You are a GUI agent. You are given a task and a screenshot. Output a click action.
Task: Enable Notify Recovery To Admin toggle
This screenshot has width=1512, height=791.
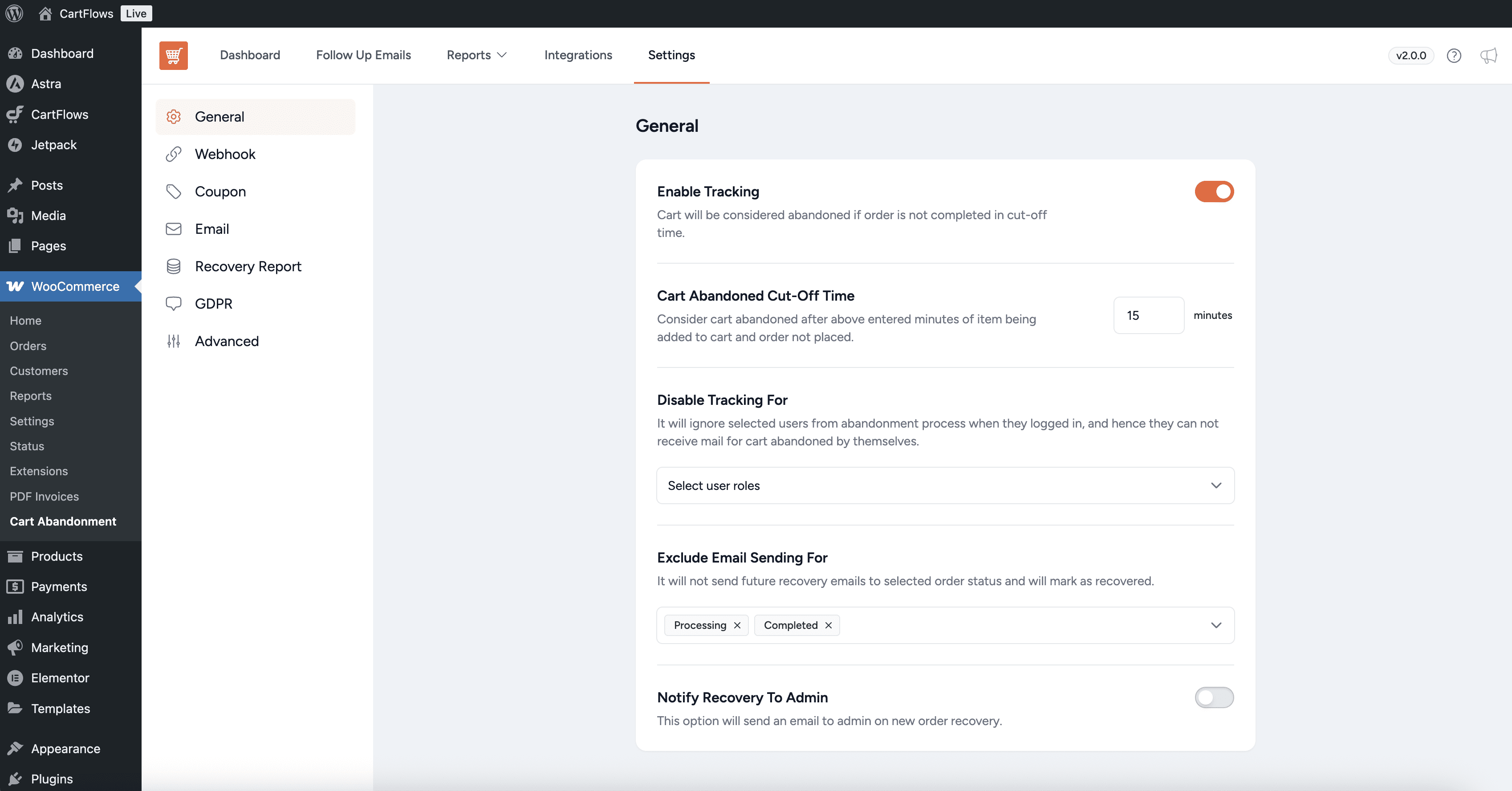point(1214,697)
